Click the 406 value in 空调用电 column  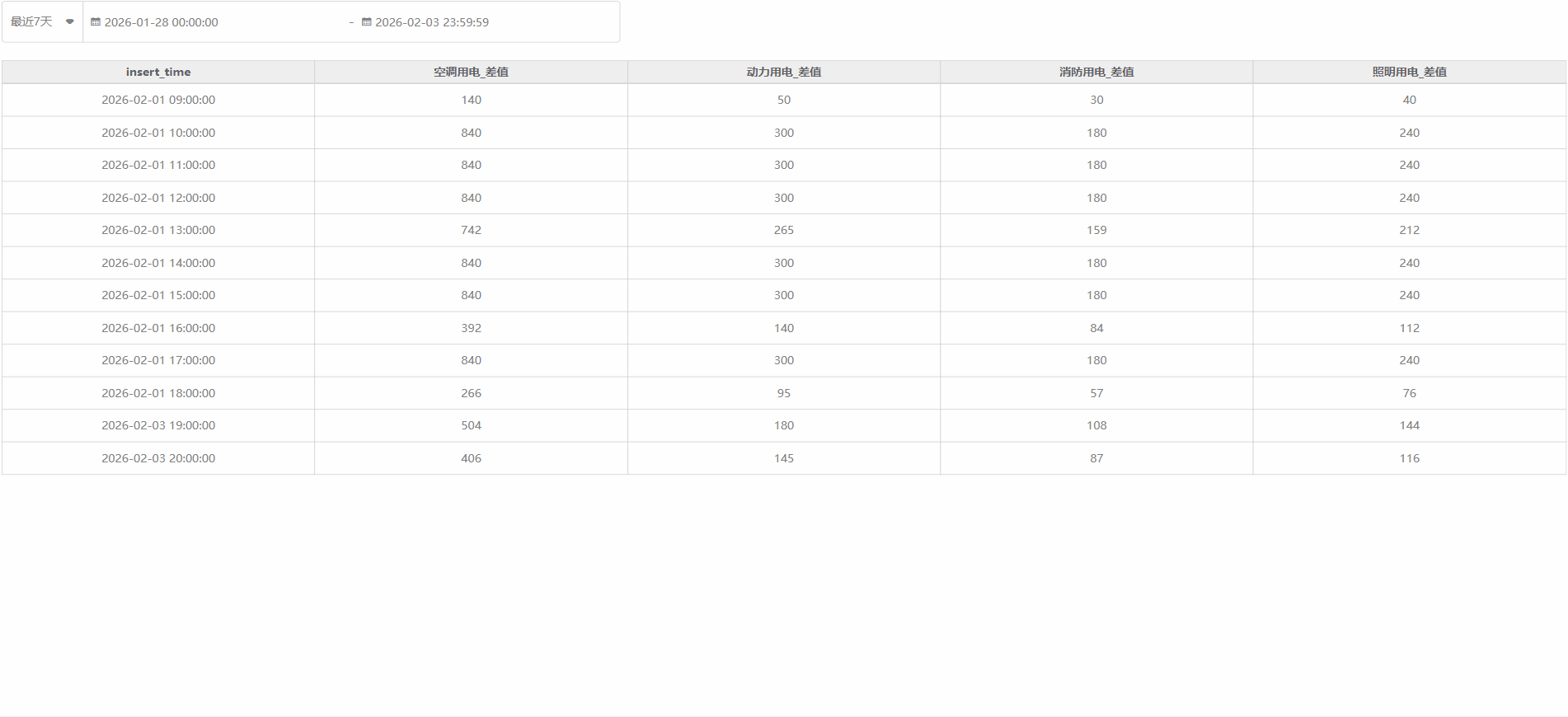471,458
